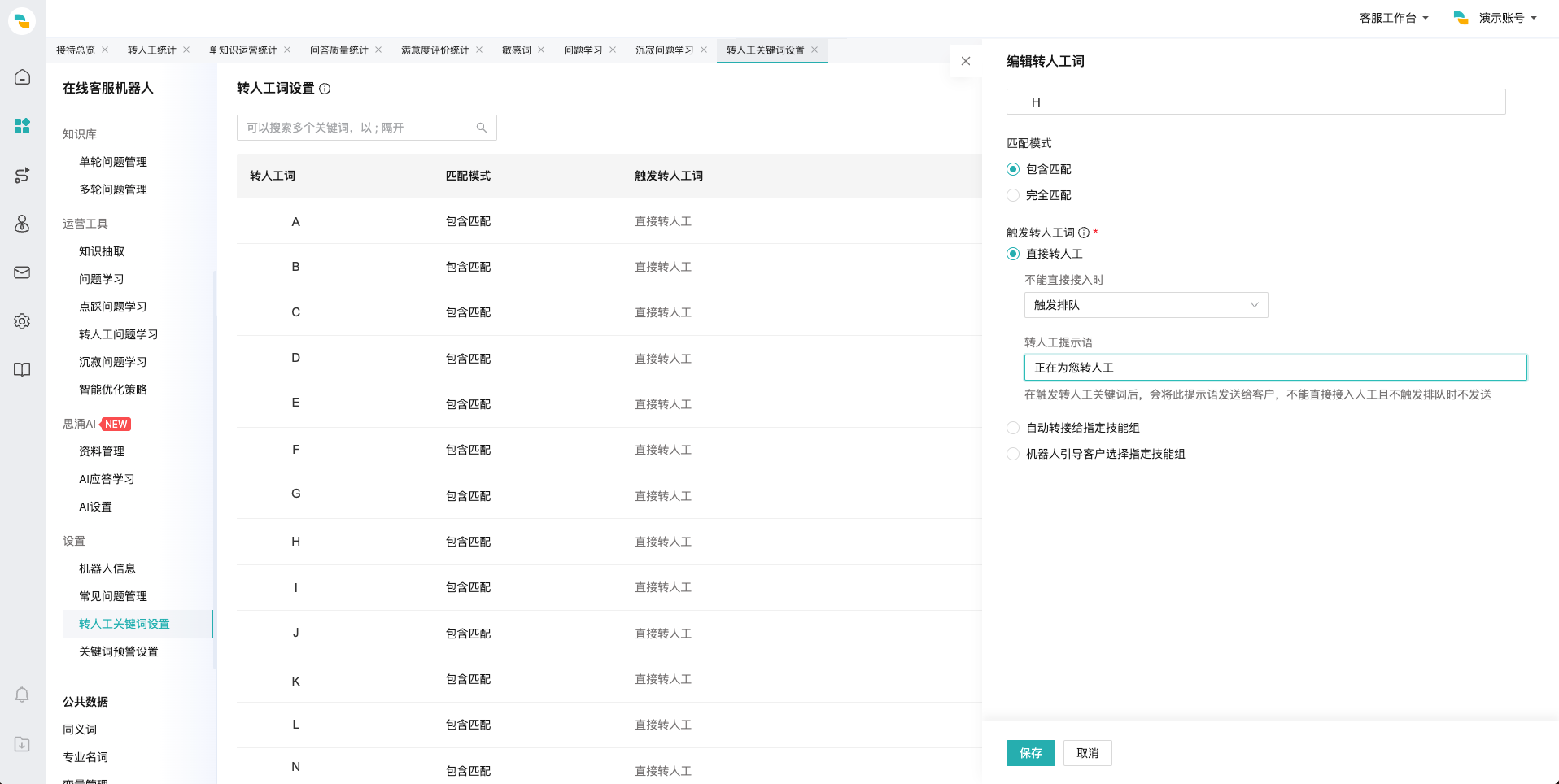Select table row with keyword H

pyautogui.click(x=609, y=542)
